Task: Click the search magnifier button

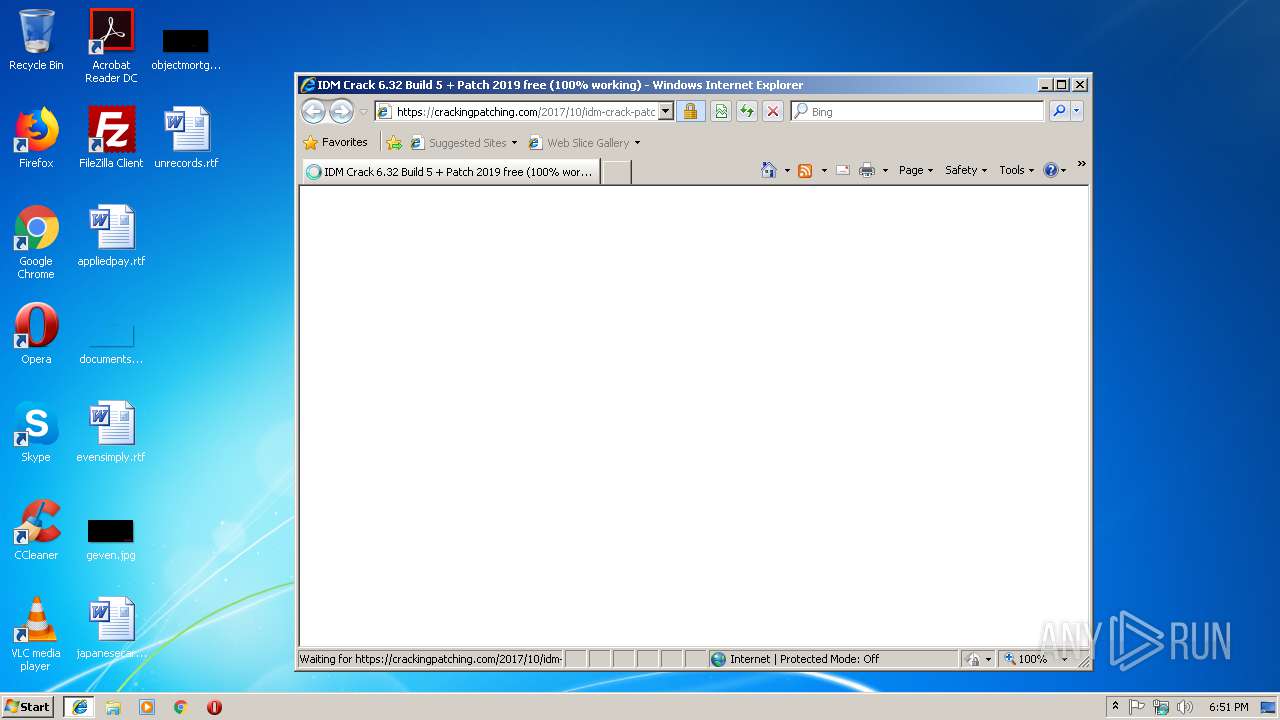Action: pos(1059,112)
